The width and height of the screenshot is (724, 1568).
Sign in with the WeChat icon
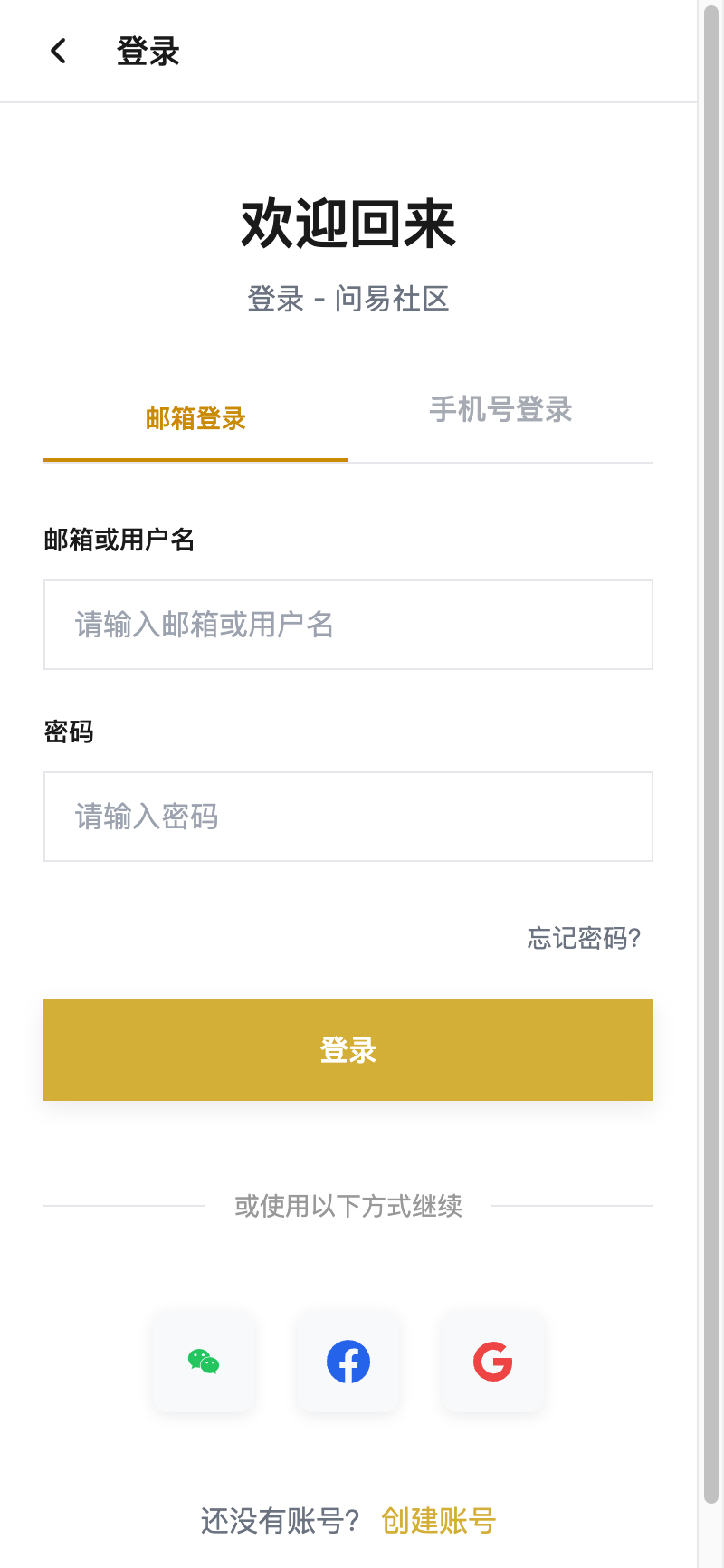click(204, 1362)
